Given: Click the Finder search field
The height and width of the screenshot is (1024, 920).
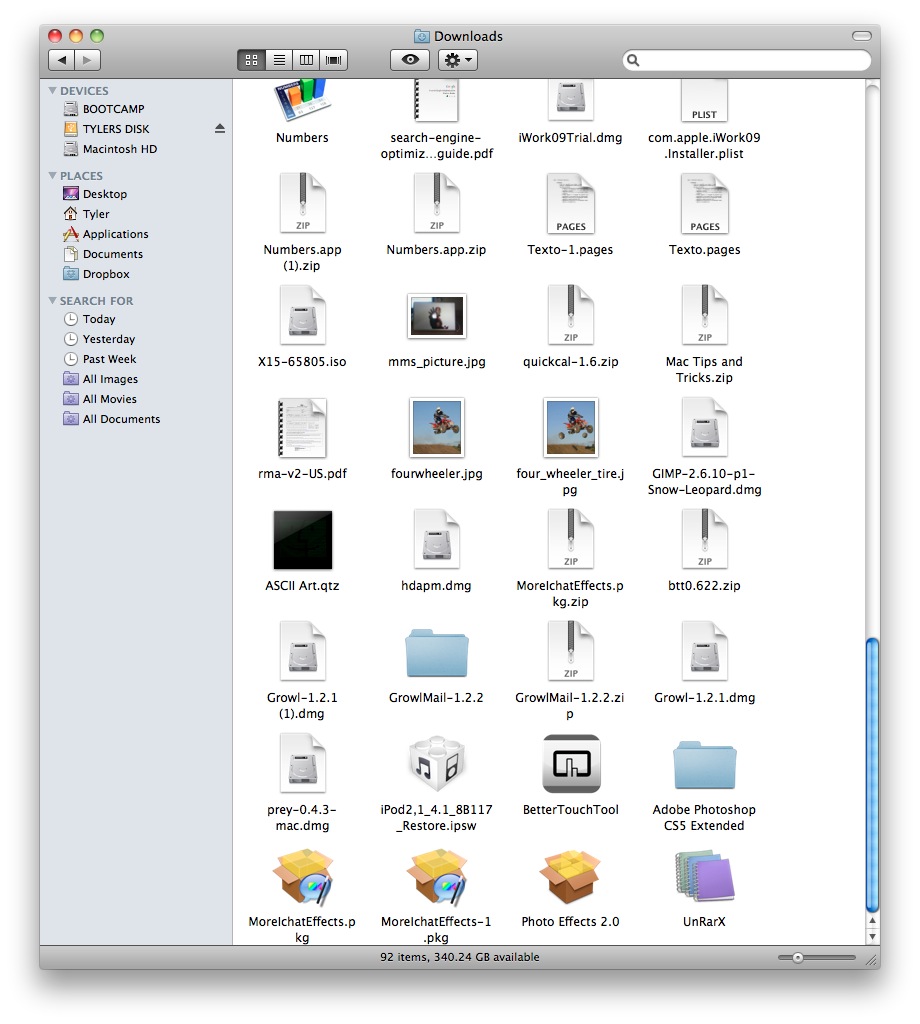Looking at the screenshot, I should tap(747, 60).
